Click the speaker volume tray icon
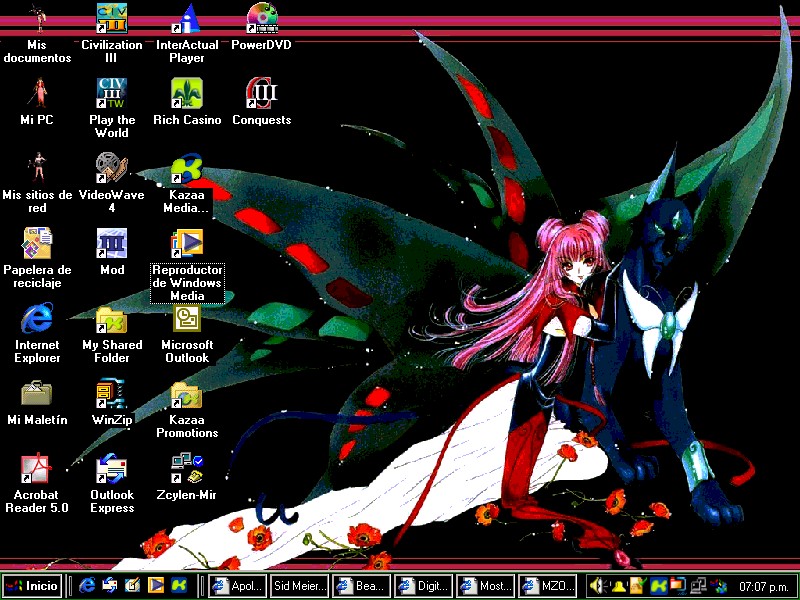The width and height of the screenshot is (800, 600). [598, 585]
